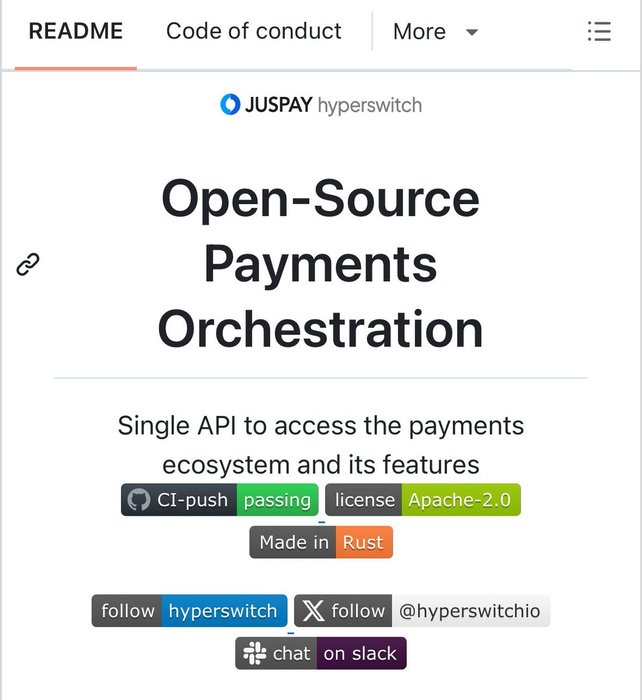Click the heading permalink chain icon

click(x=28, y=264)
